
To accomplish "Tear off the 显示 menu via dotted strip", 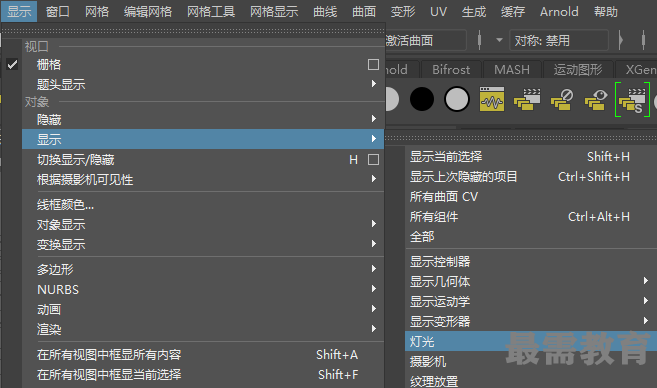I will click(193, 31).
